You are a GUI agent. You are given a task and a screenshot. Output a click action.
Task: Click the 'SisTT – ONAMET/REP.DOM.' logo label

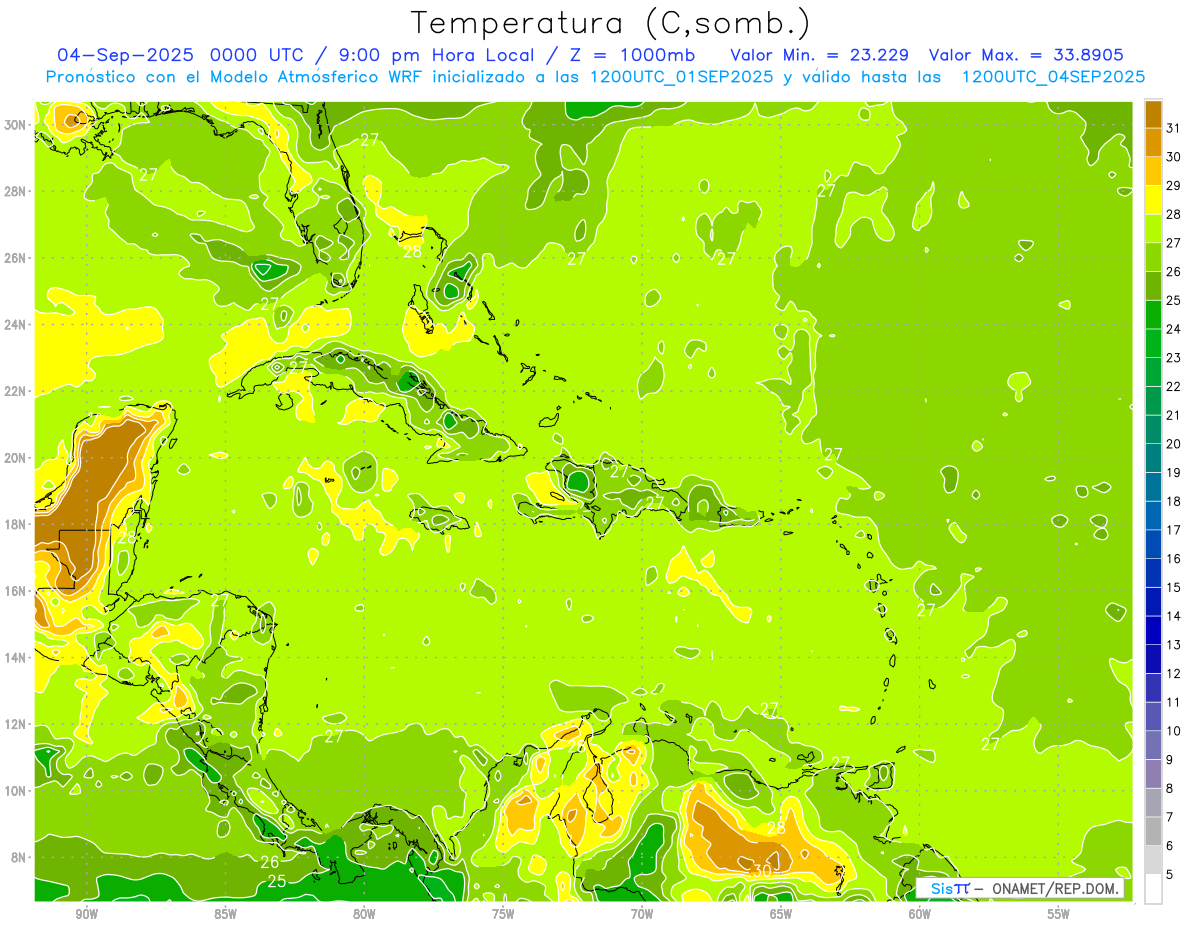1020,888
